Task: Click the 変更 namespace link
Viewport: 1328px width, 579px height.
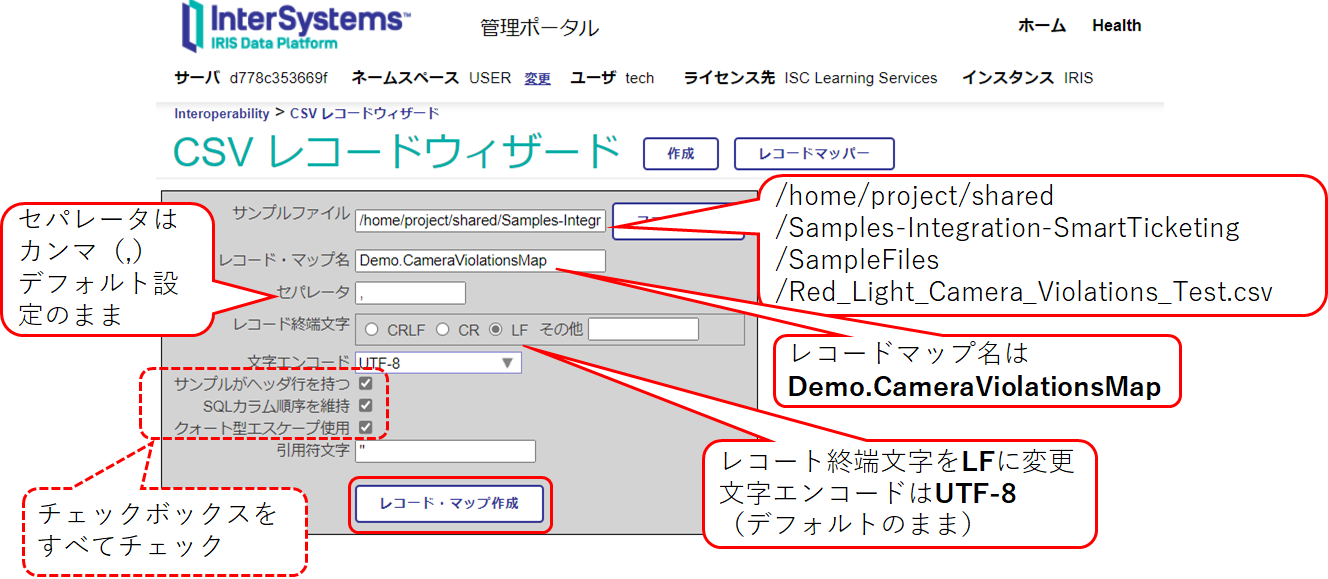Action: (537, 78)
